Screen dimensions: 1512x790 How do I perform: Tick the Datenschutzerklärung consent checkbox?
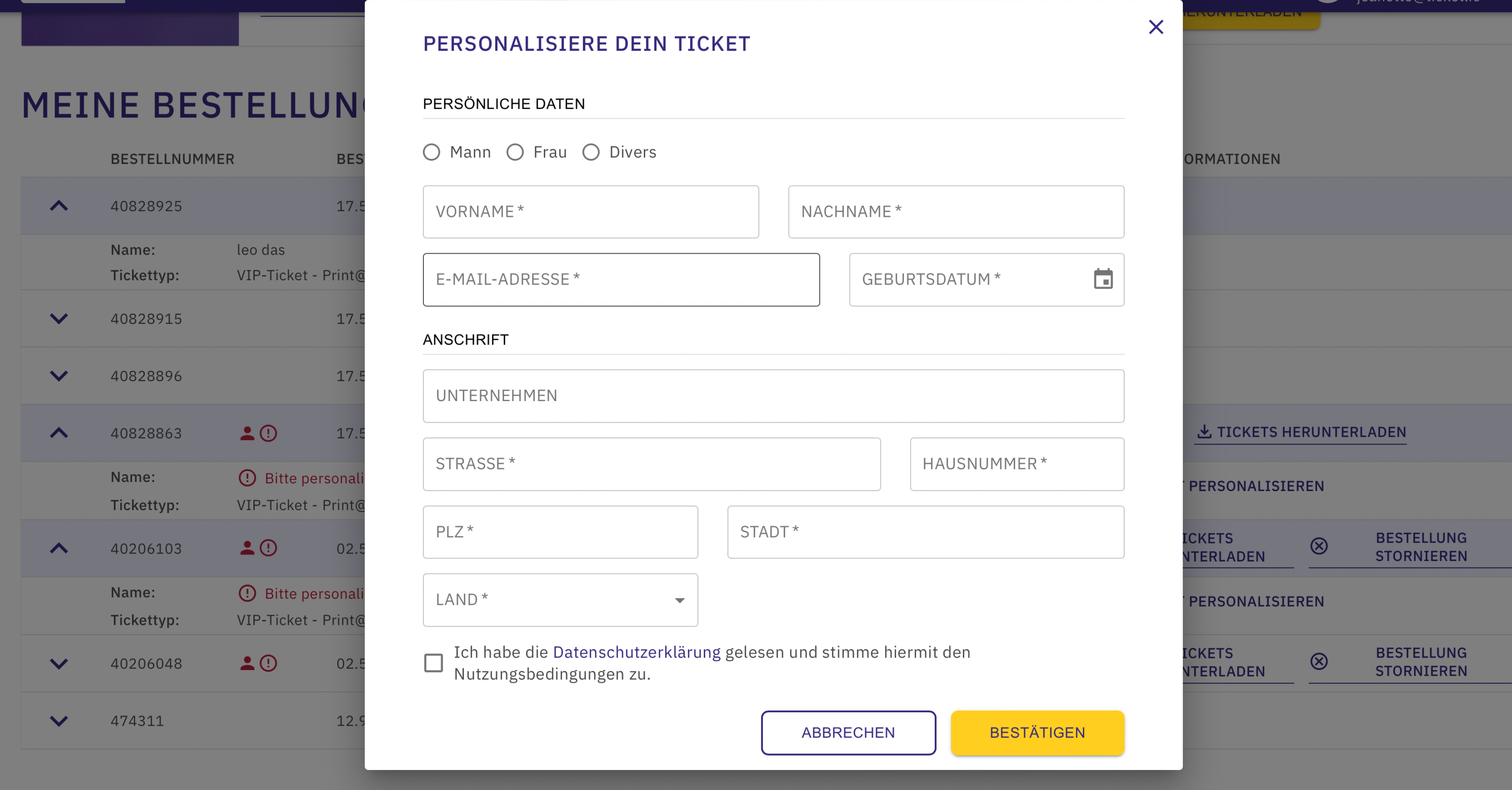tap(433, 663)
